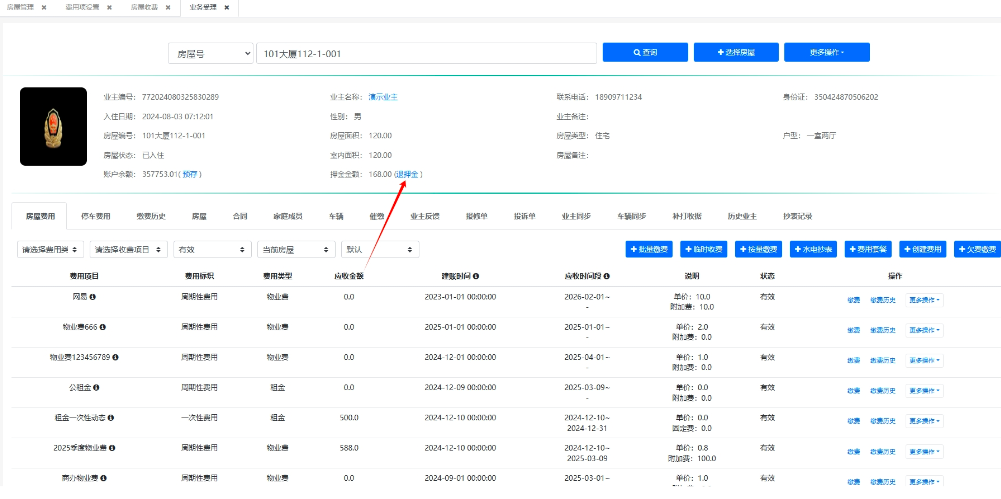Image resolution: width=1001 pixels, height=499 pixels.
Task: Switch to the 停车费用 tab
Action: (x=95, y=216)
